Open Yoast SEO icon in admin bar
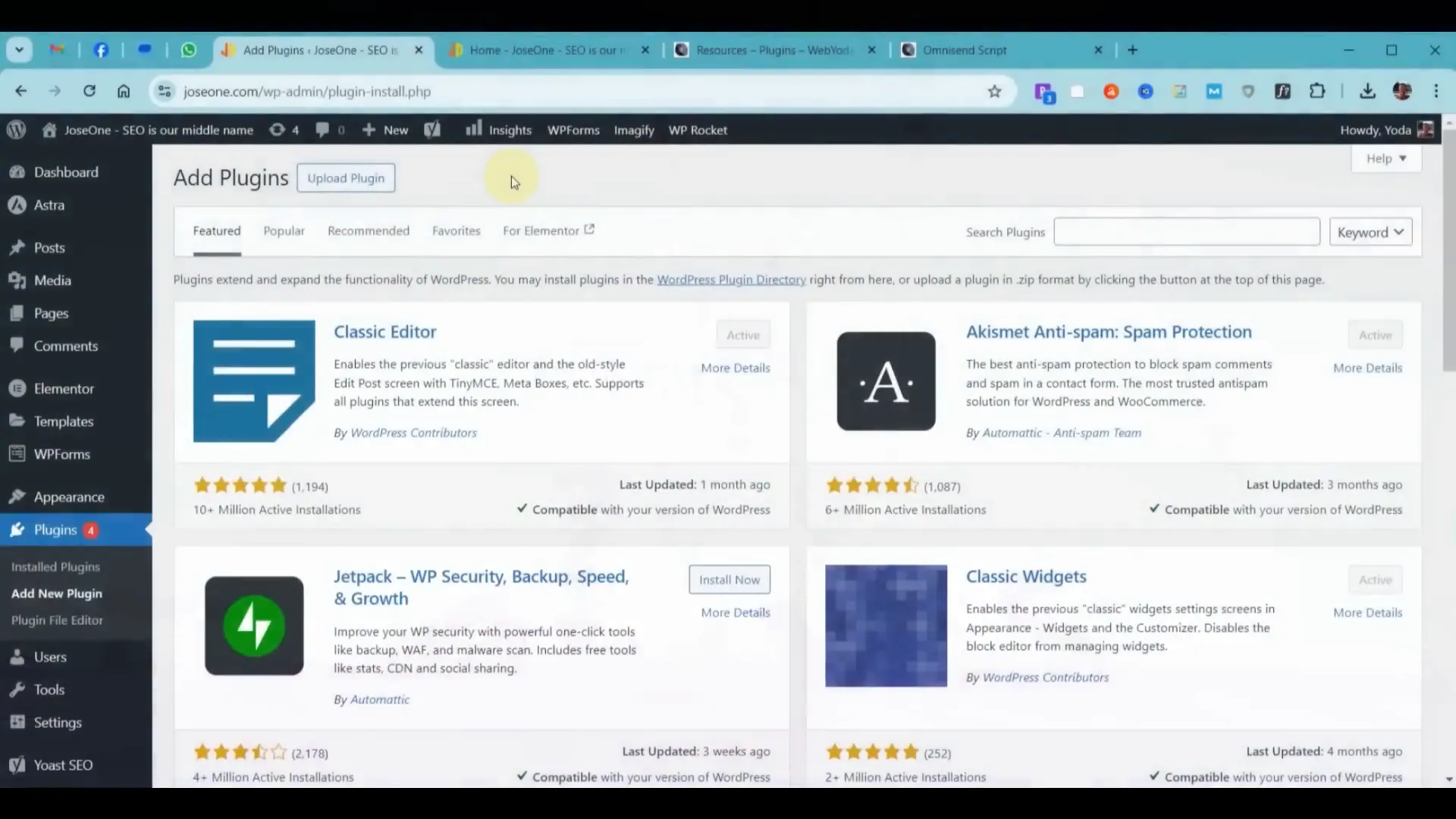Screen dimensions: 1456x819 click(x=432, y=130)
